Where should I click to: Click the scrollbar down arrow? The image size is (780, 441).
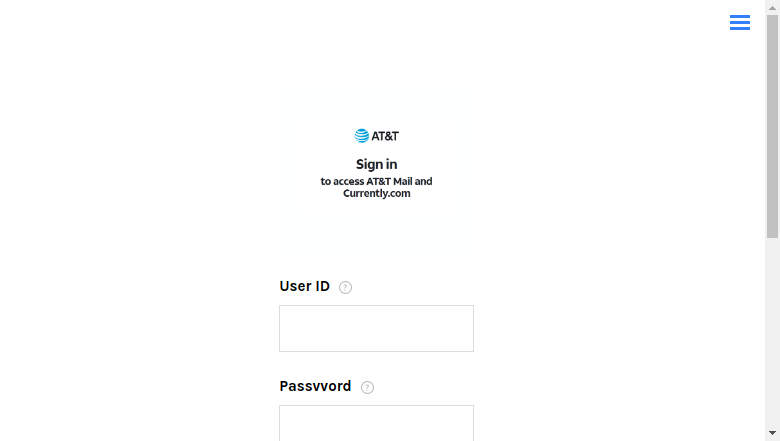tap(772, 434)
